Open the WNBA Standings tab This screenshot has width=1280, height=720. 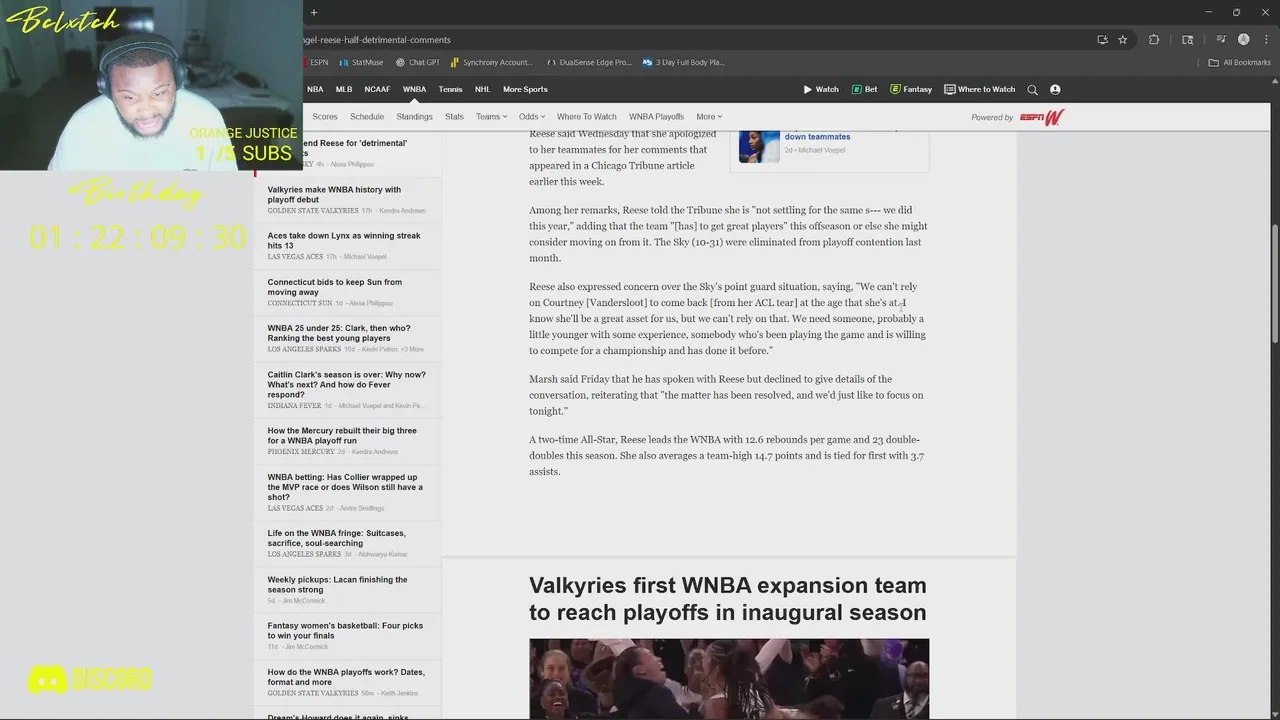[414, 117]
